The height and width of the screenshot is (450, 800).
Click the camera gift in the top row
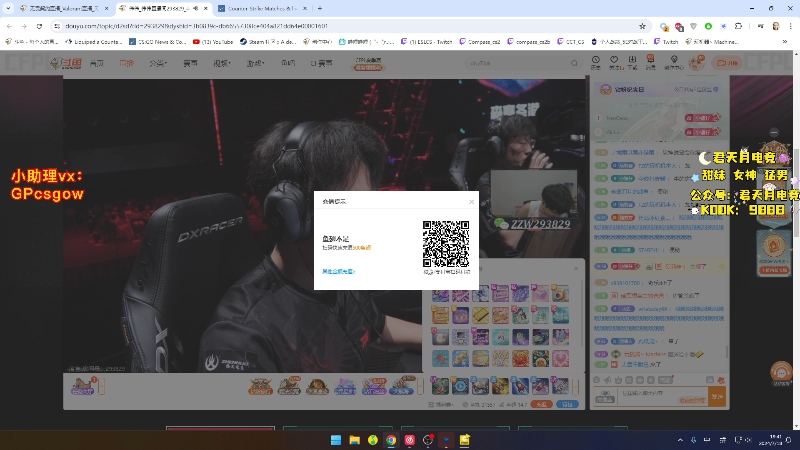pyautogui.click(x=560, y=294)
